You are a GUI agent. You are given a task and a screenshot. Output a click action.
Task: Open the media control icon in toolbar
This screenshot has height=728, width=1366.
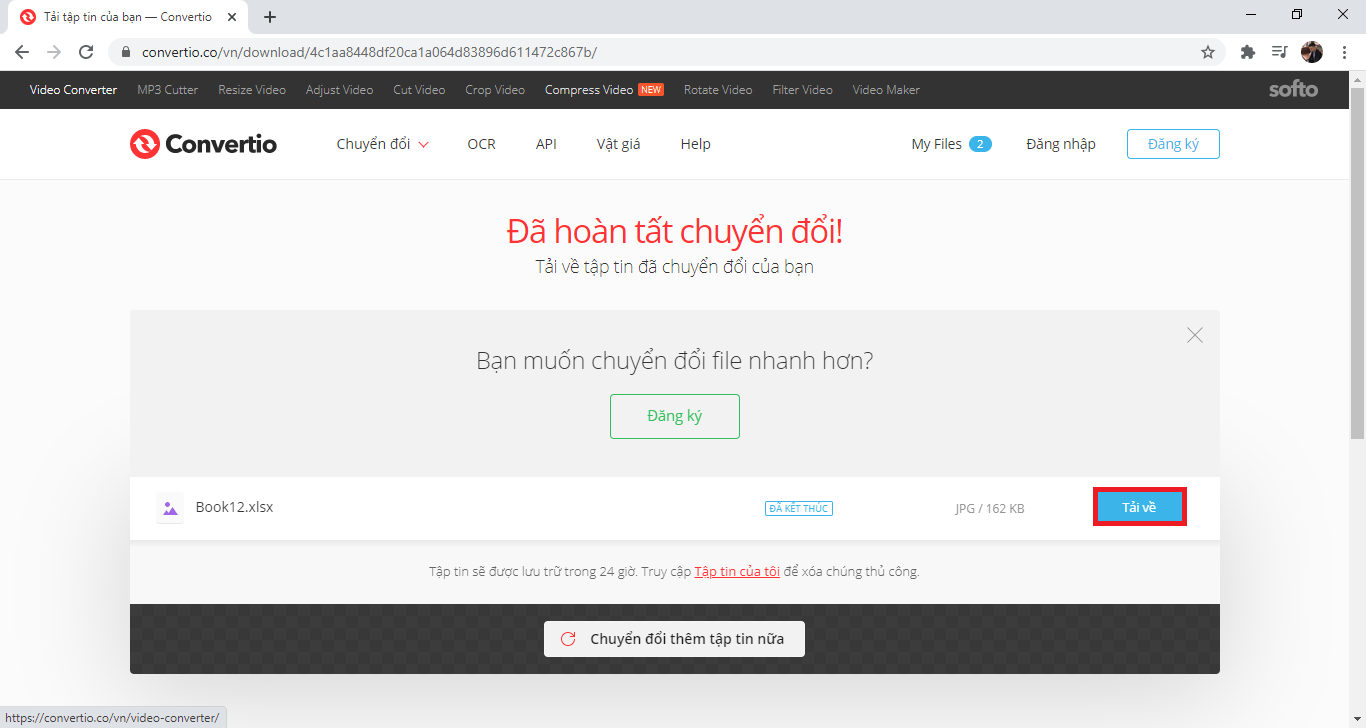pyautogui.click(x=1280, y=52)
